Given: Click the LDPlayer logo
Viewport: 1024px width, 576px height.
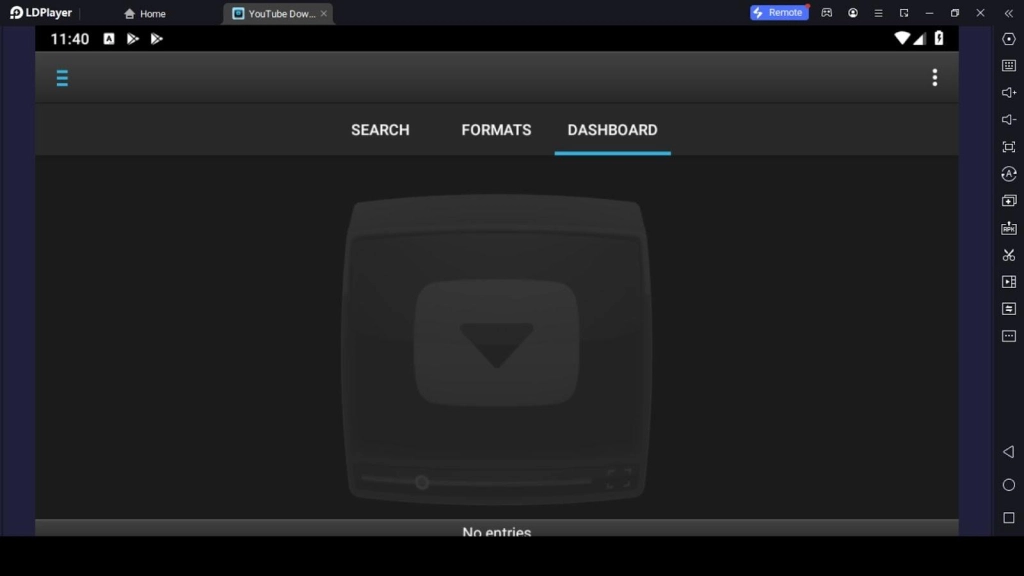Looking at the screenshot, I should (x=40, y=12).
